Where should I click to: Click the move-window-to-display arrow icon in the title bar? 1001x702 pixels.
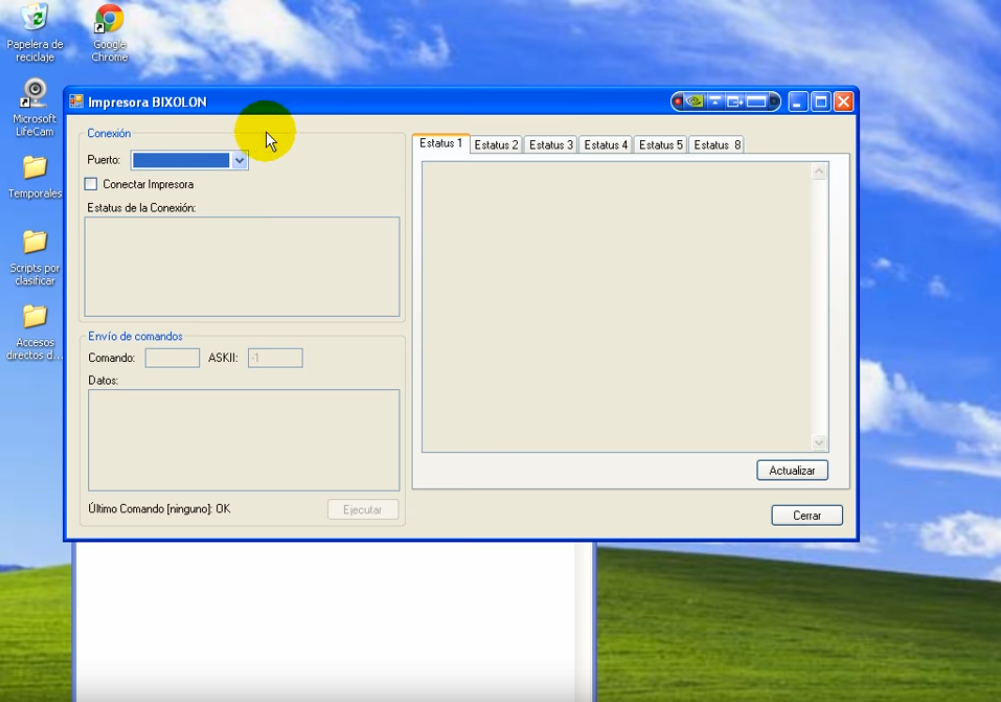tap(734, 101)
